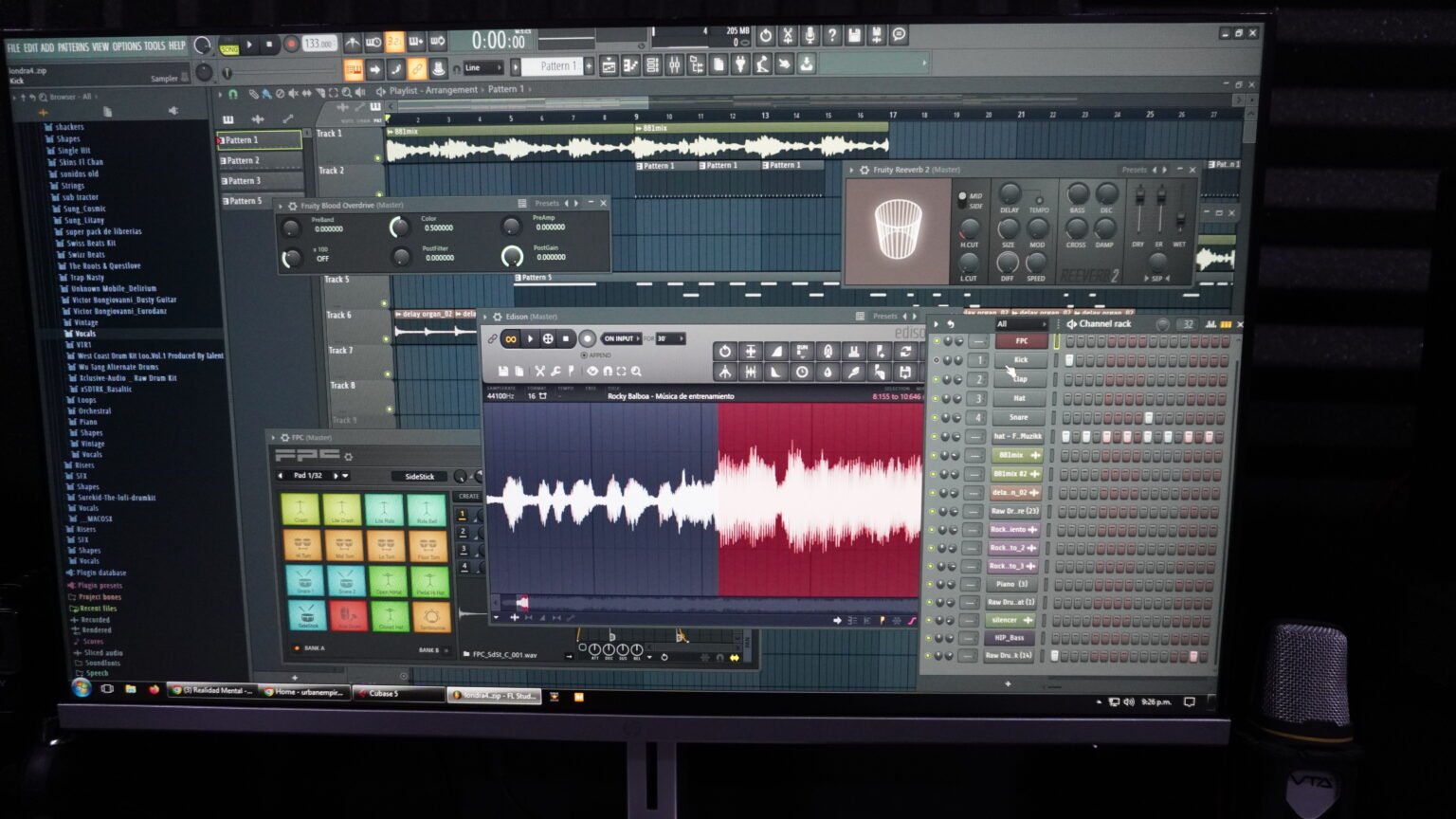Viewport: 1456px width, 819px height.
Task: Open the PATTERNS menu
Action: (x=73, y=46)
